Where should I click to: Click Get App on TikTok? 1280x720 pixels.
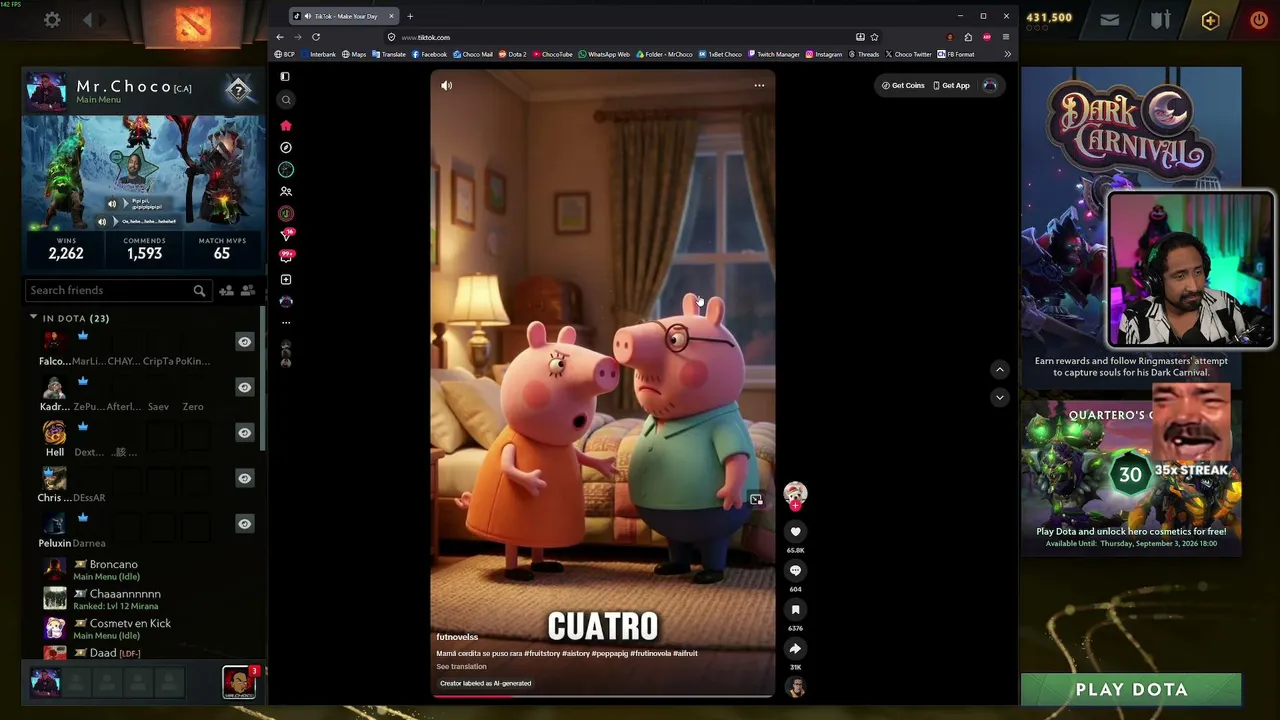click(951, 86)
